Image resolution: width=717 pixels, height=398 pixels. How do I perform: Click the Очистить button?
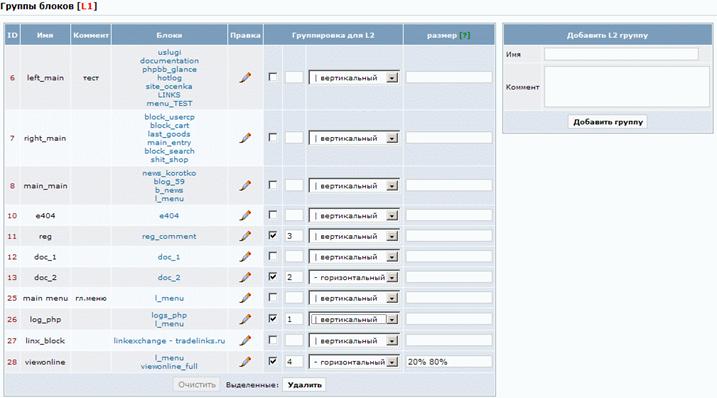[197, 385]
